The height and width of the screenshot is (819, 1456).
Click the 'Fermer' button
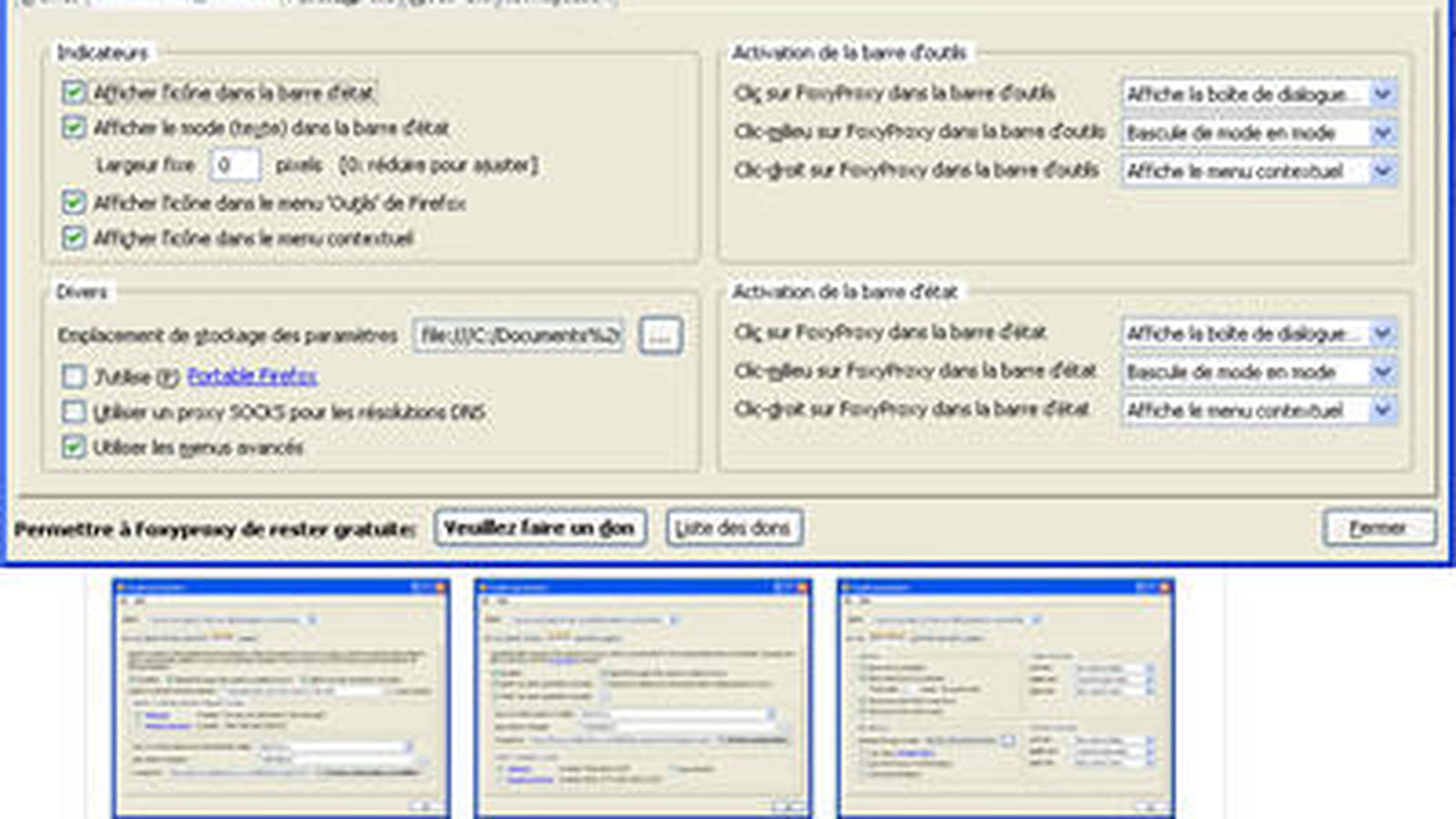point(1379,528)
